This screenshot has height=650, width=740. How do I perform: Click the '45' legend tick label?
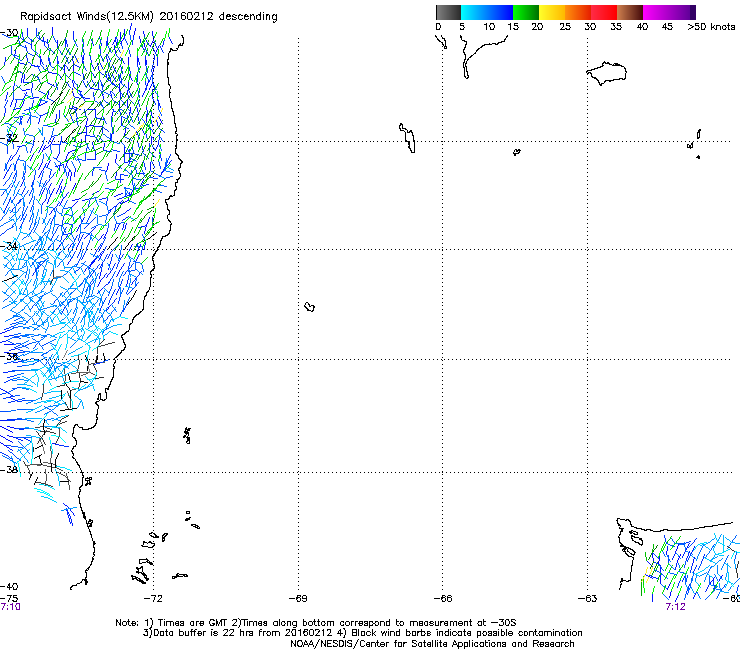click(667, 26)
